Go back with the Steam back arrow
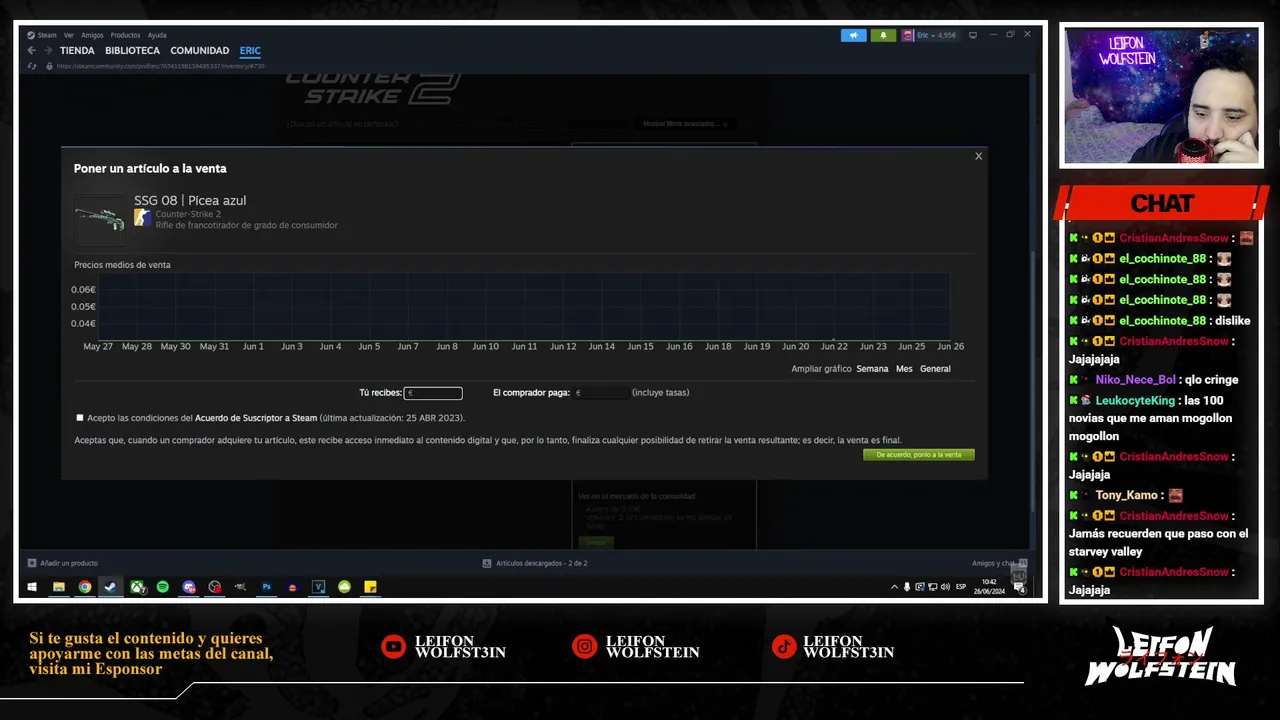Image resolution: width=1280 pixels, height=720 pixels. (32, 51)
